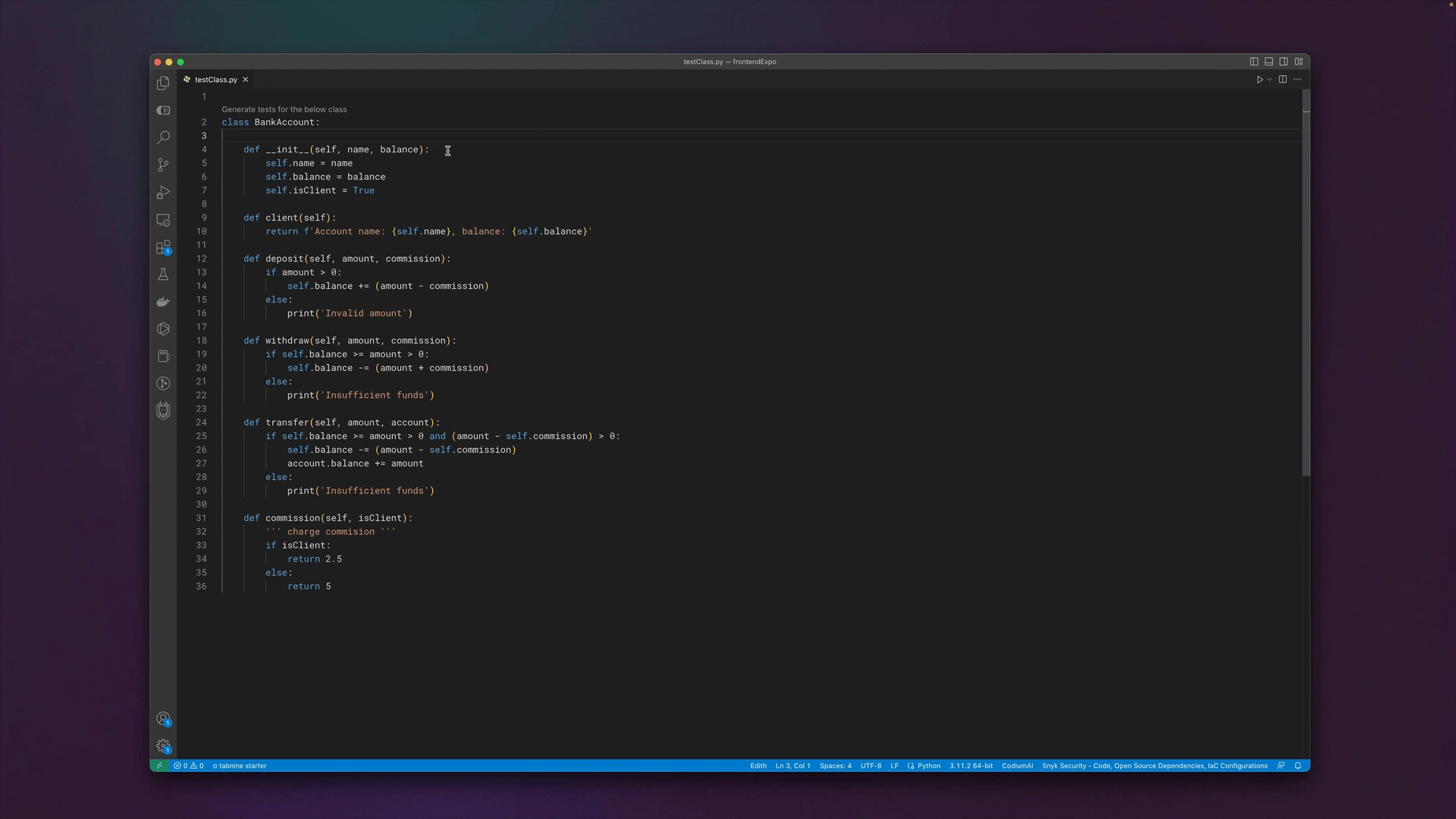The width and height of the screenshot is (1456, 819).
Task: Toggle the secondary side bar layout button
Action: pos(1284,61)
